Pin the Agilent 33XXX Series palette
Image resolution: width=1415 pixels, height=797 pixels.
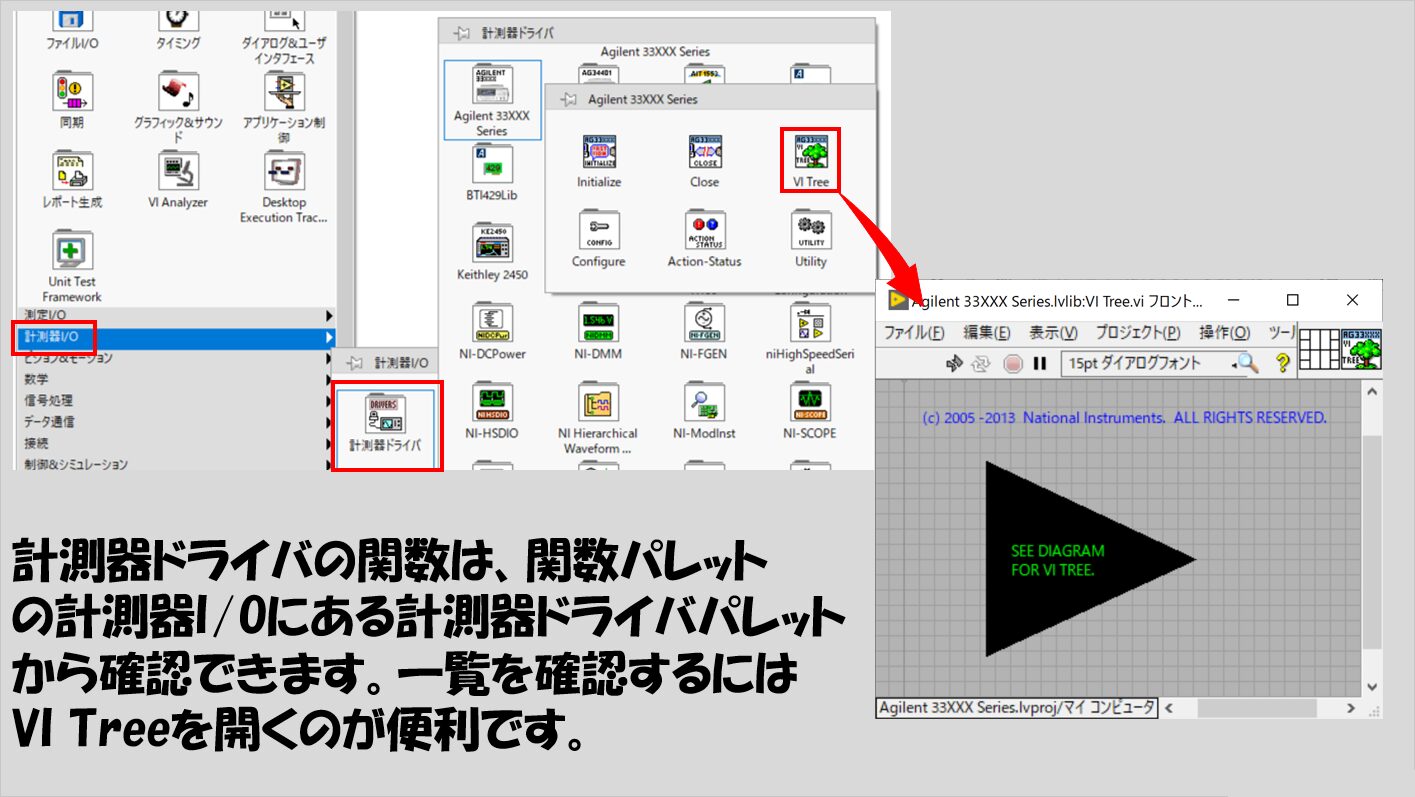pyautogui.click(x=568, y=99)
